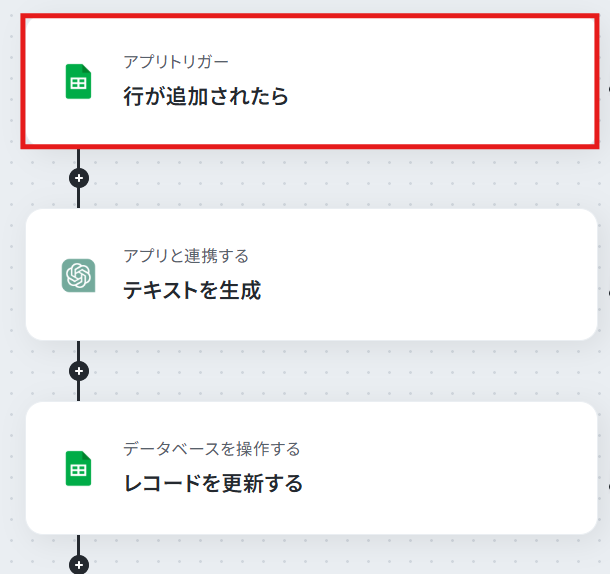Open the red-highlighted app trigger card
This screenshot has width=610, height=574.
(310, 81)
